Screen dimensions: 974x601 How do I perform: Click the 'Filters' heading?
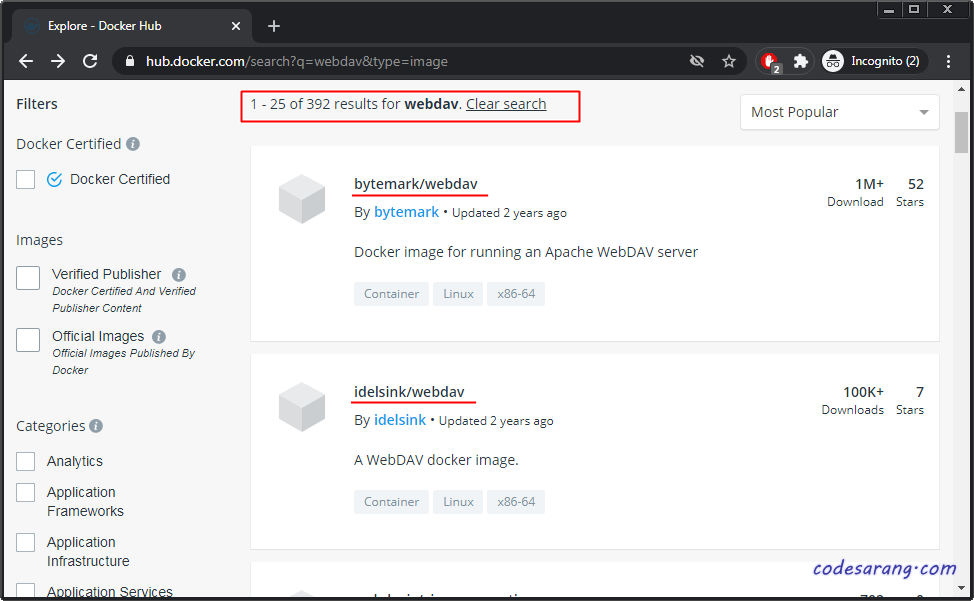37,104
